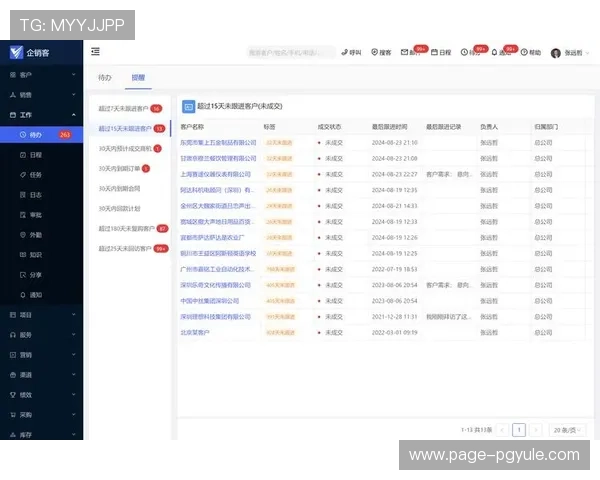600x480 pixels.
Task: Open customer 深圳理想科技集团有限公司
Action: pyautogui.click(x=215, y=317)
